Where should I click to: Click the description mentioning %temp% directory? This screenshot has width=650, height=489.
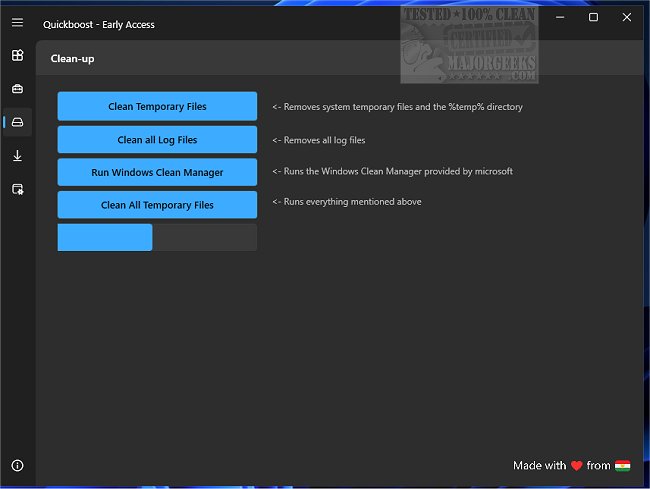pyautogui.click(x=398, y=107)
